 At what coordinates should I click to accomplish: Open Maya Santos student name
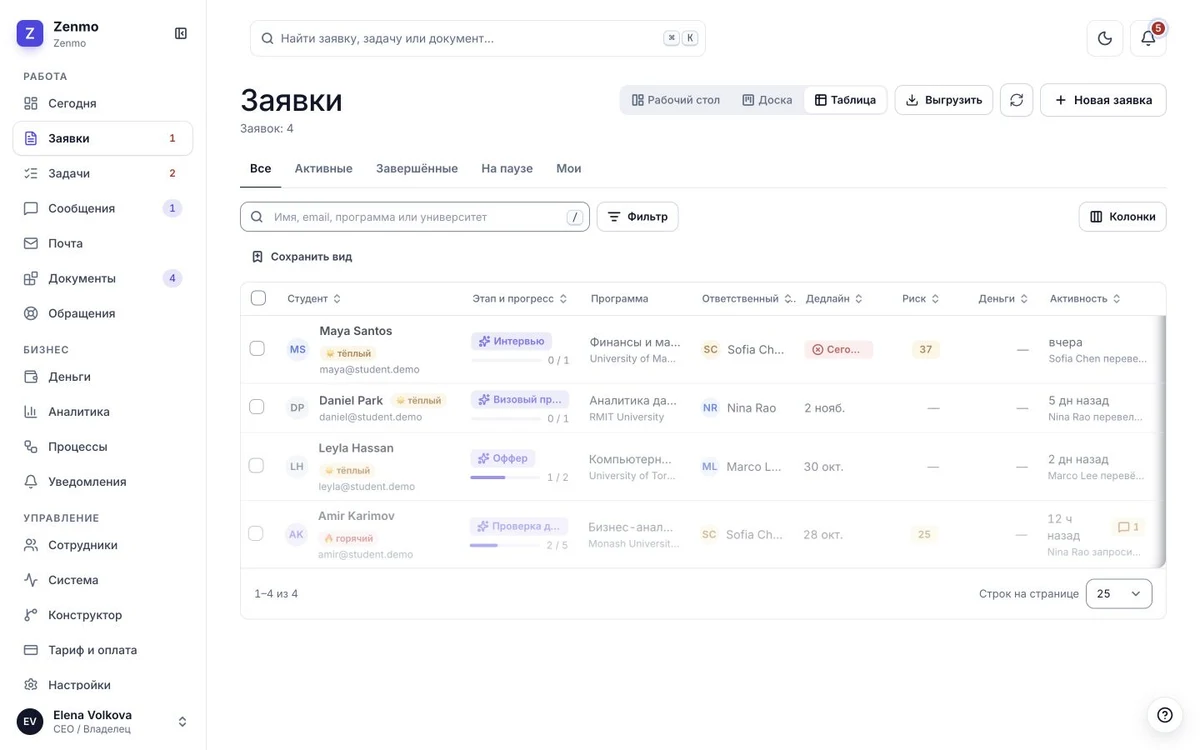pyautogui.click(x=356, y=331)
